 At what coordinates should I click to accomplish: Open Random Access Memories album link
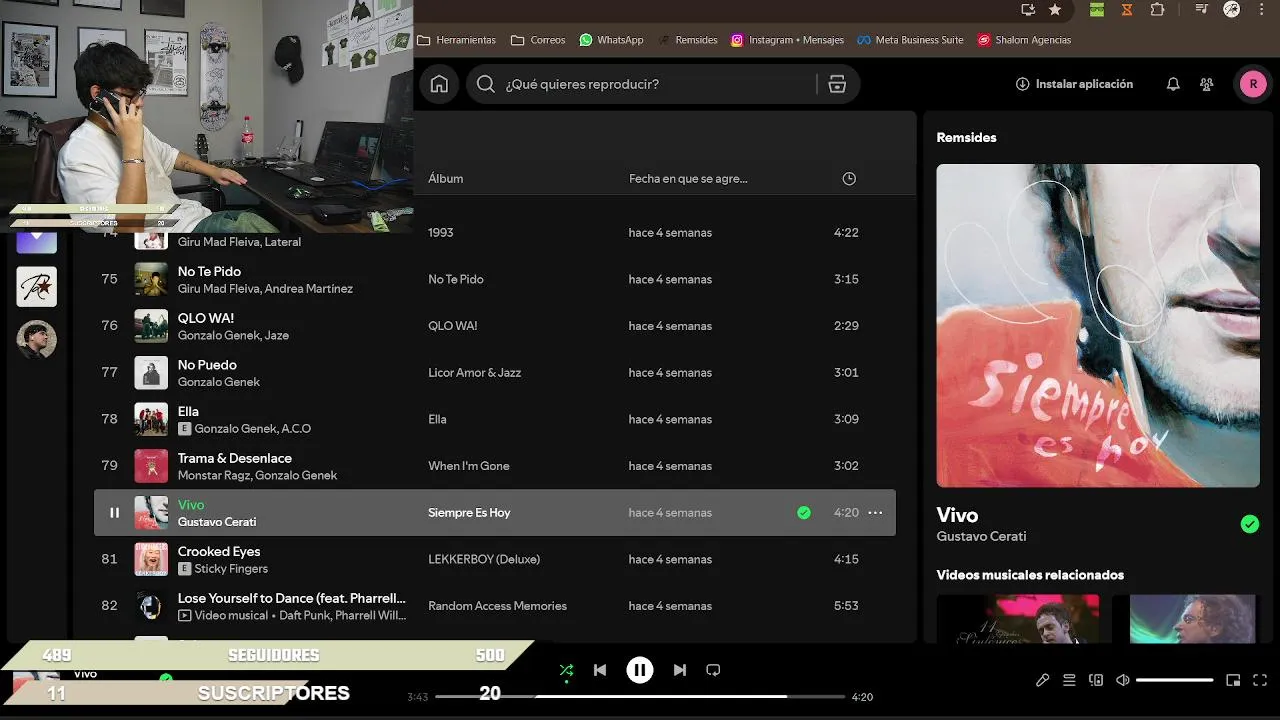point(497,606)
